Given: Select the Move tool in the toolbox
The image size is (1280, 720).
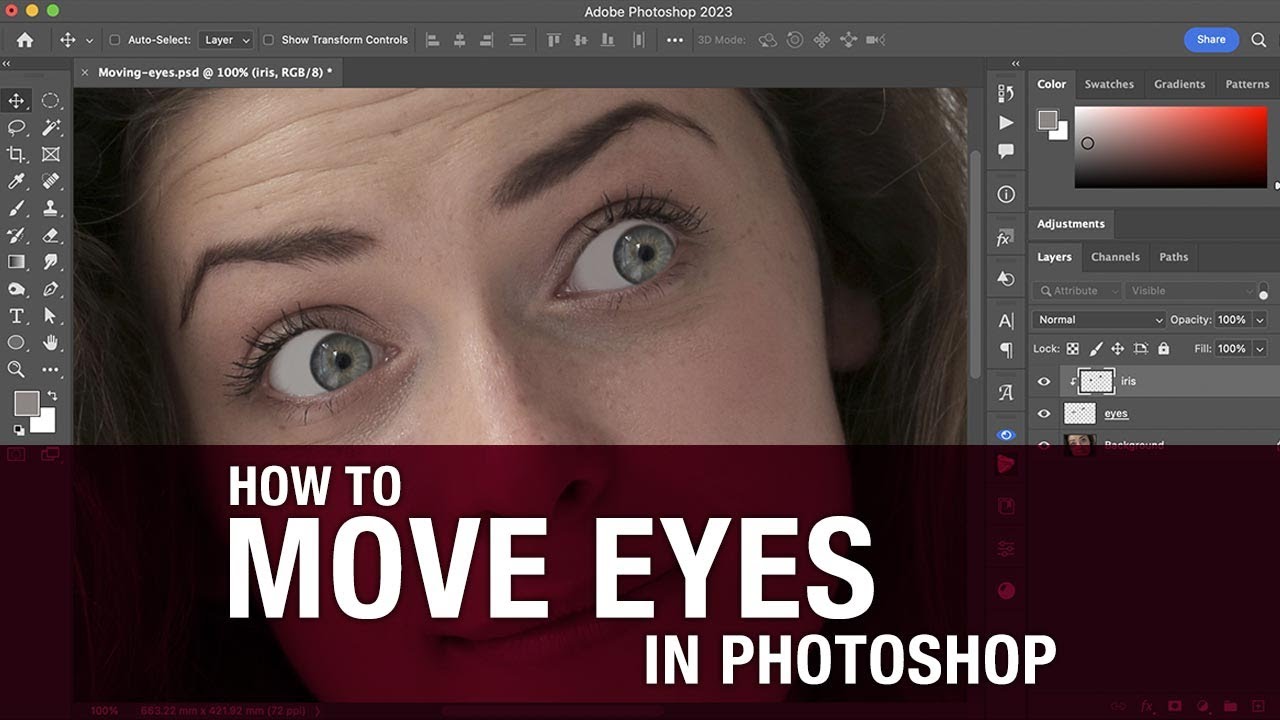Looking at the screenshot, I should tap(17, 101).
